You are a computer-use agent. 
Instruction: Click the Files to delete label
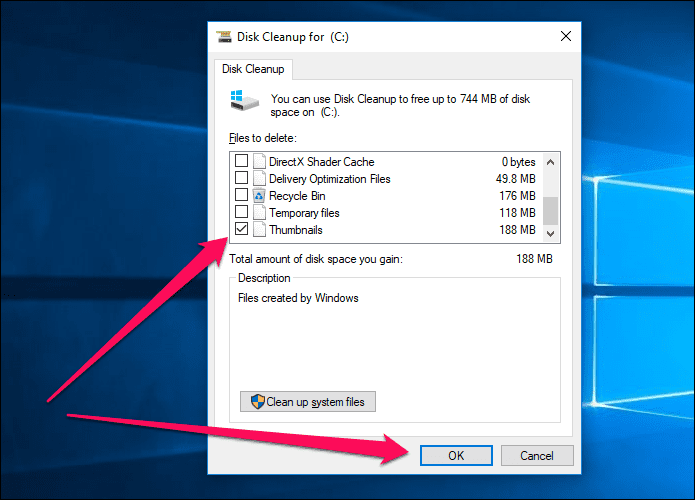(263, 138)
